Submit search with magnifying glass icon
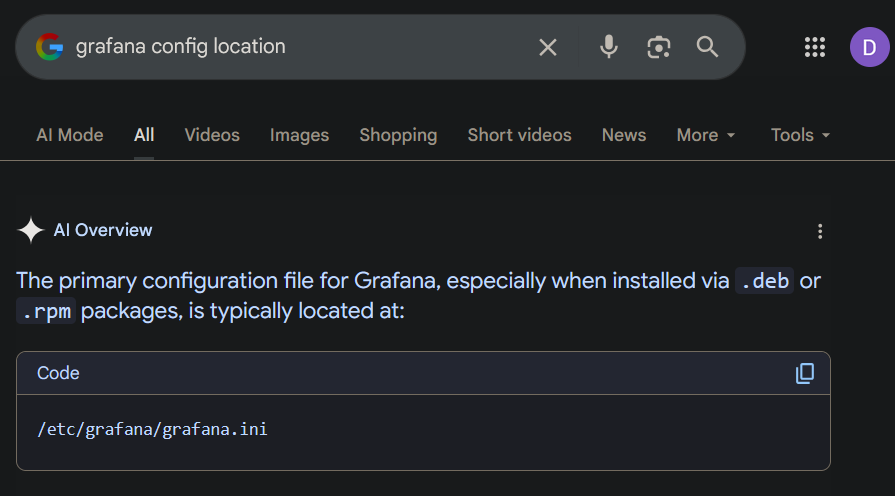The image size is (895, 496). pos(707,47)
